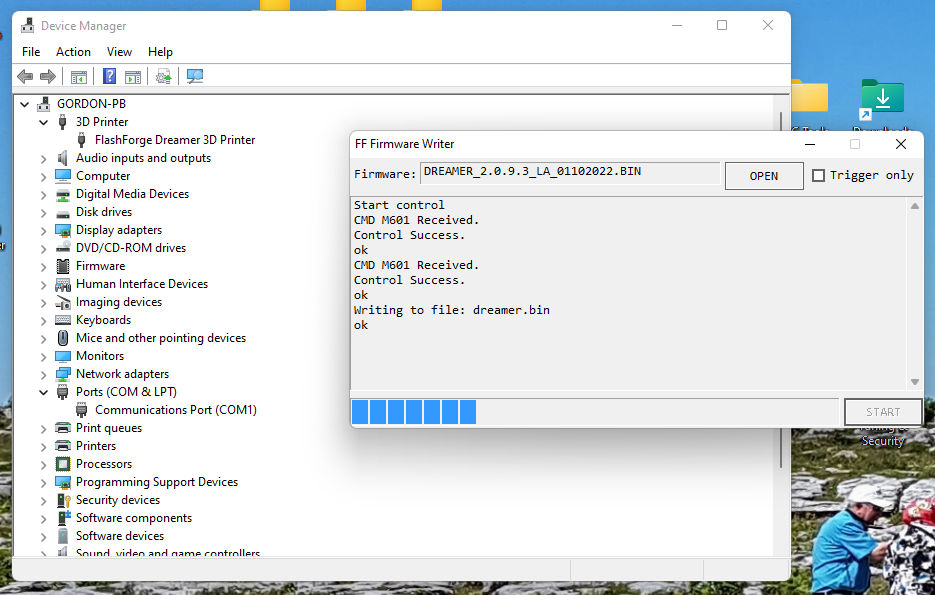Select the Network adapters category icon
This screenshot has height=595, width=935.
click(63, 373)
